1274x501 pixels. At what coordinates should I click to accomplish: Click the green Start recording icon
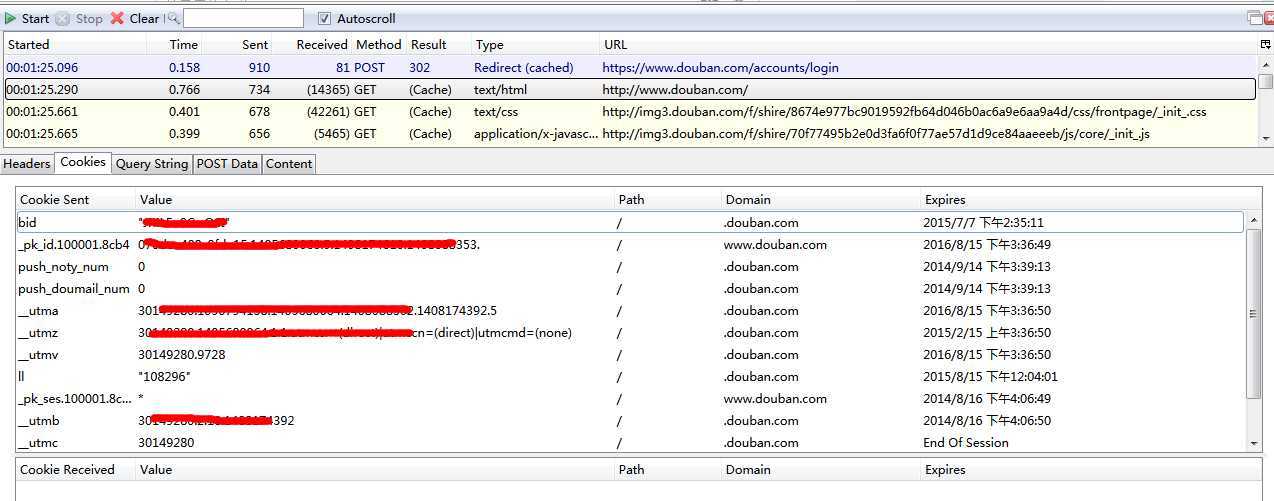point(11,18)
